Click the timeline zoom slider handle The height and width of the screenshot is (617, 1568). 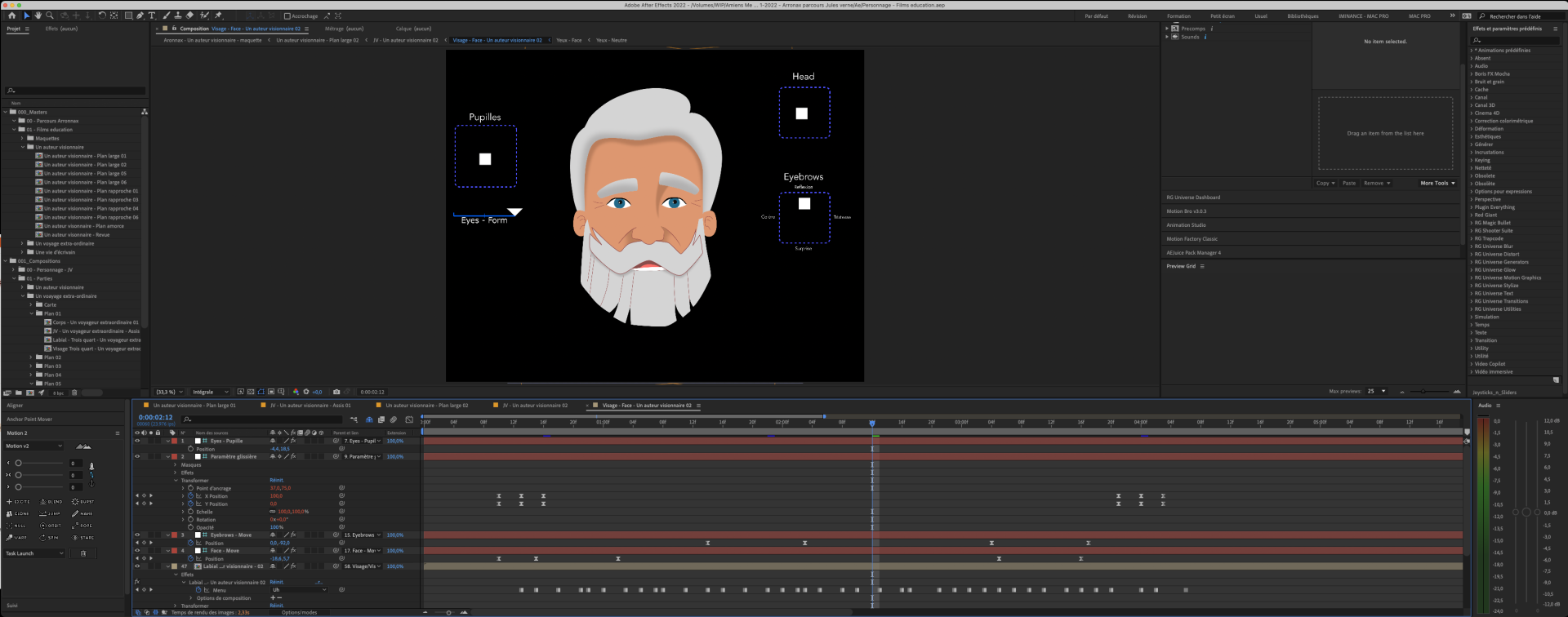[x=448, y=612]
